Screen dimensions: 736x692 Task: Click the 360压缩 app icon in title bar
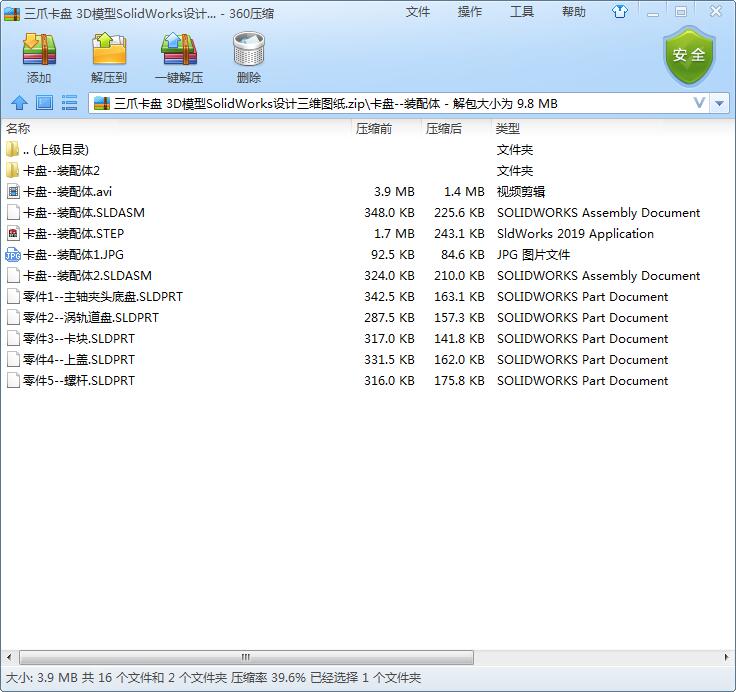tap(12, 14)
